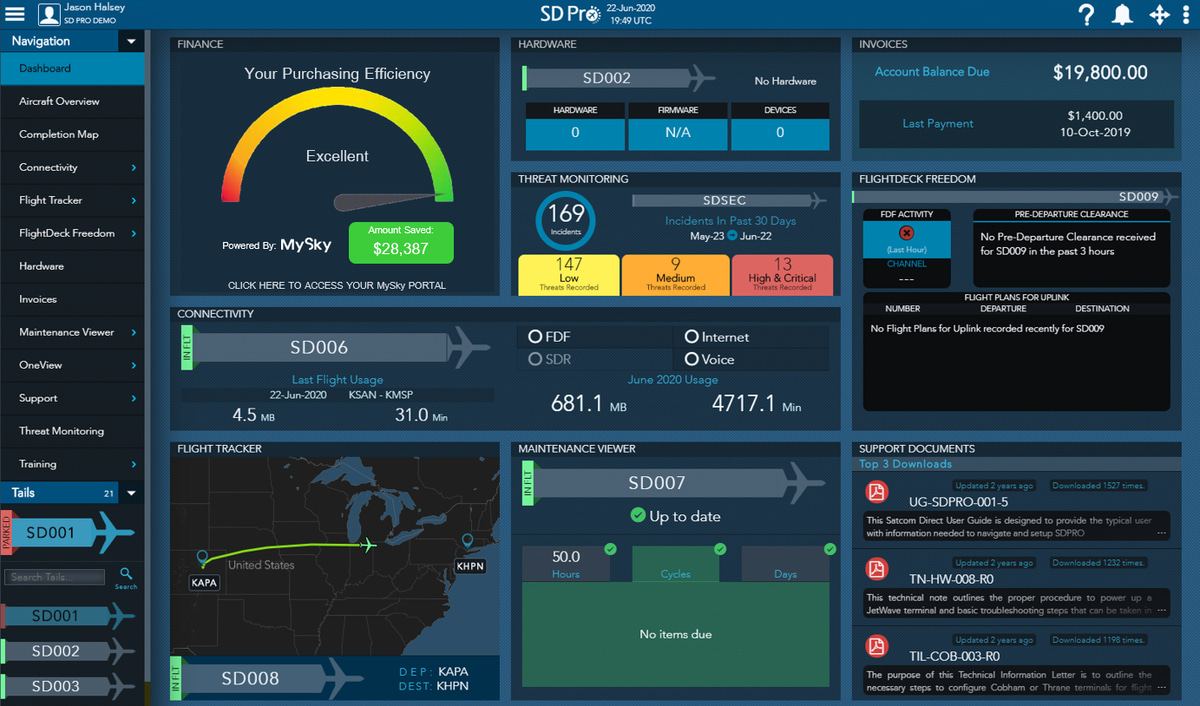This screenshot has width=1200, height=706.
Task: Select the Voice radio button
Action: [691, 359]
